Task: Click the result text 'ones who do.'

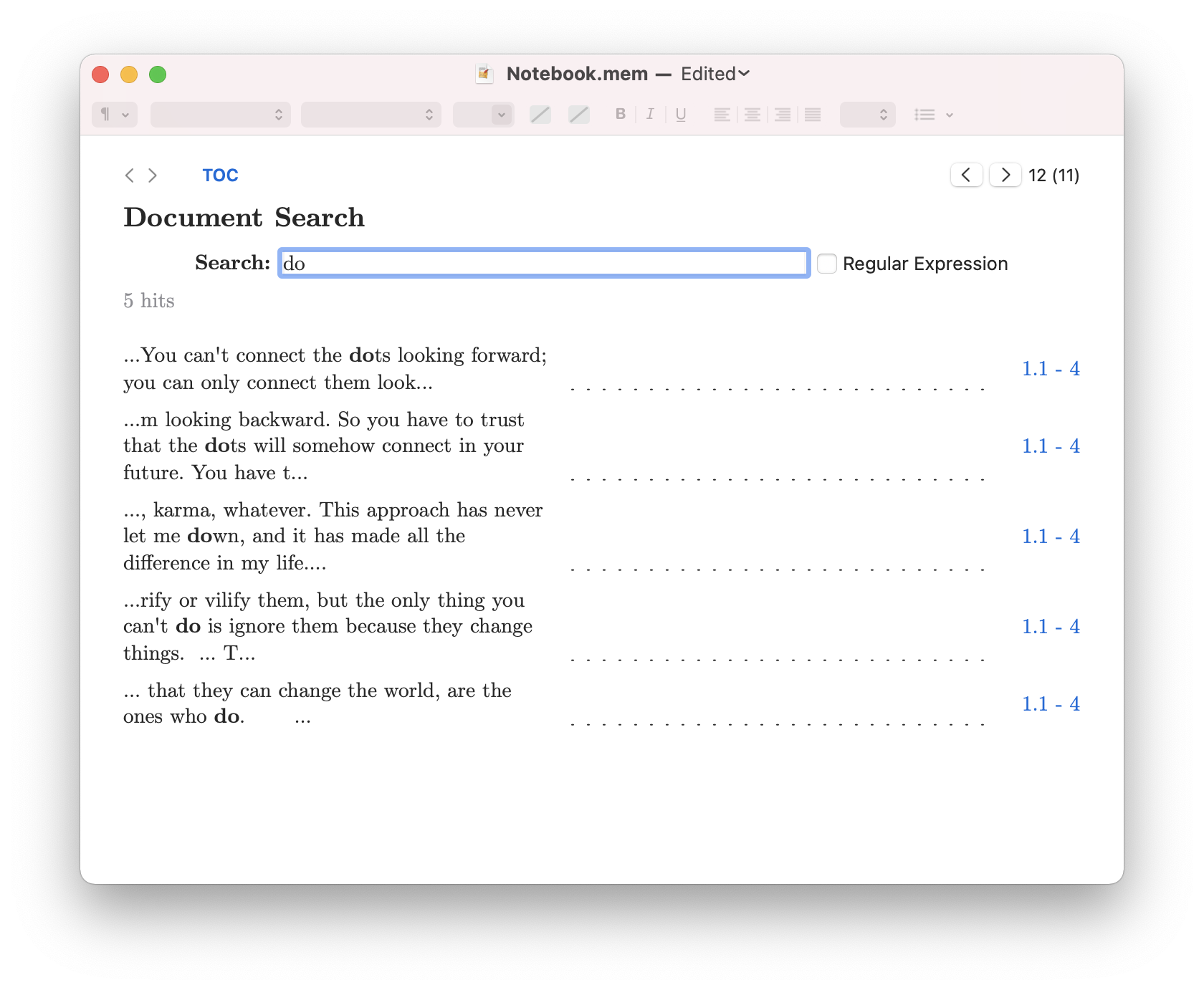Action: (184, 716)
